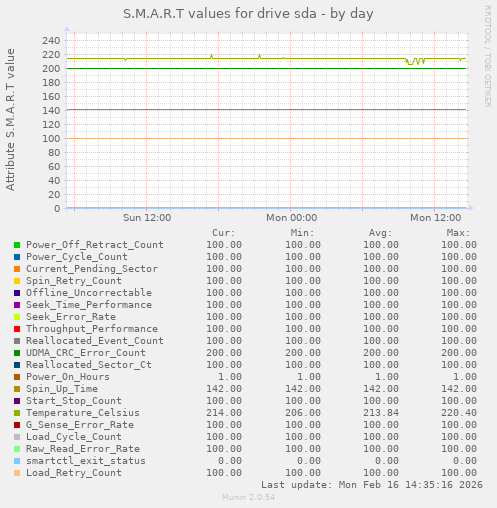
Task: Click the Power_On_Hours brown swatch
Action: tap(17, 377)
